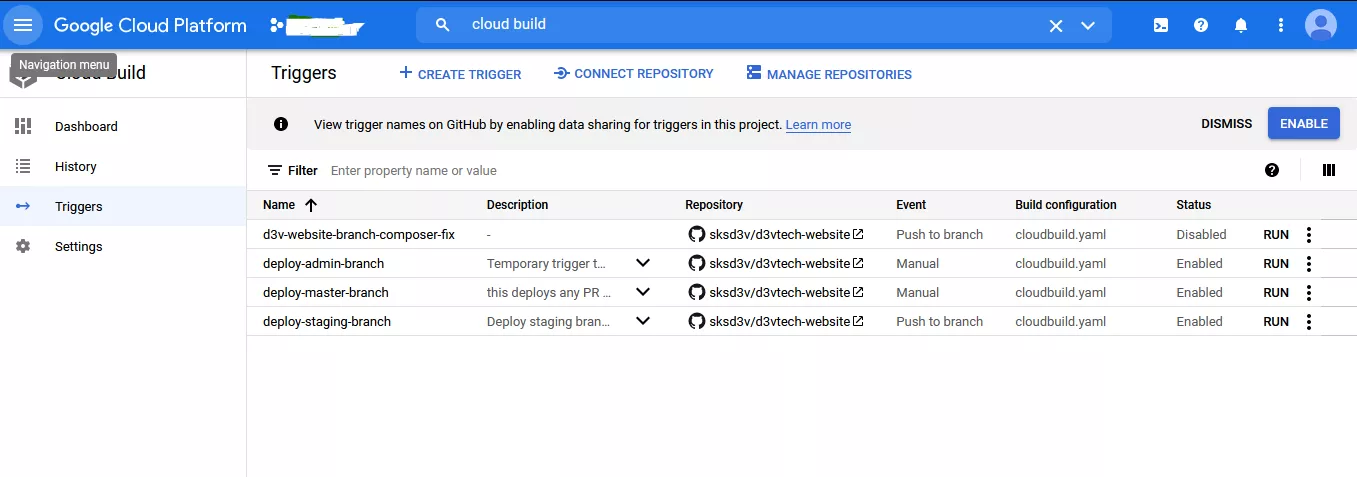Clear the cloud build search text
This screenshot has height=477, width=1357.
point(1056,25)
